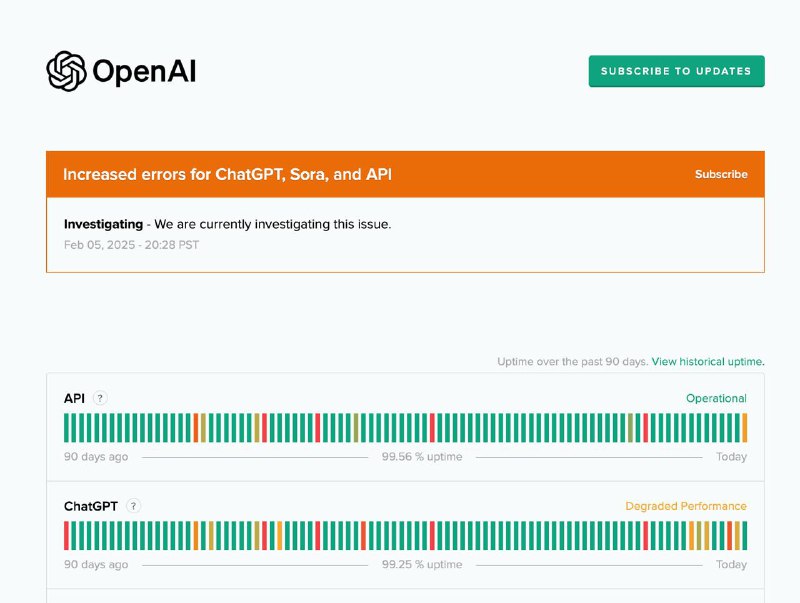Open the Increased errors incident title
This screenshot has width=800, height=603.
point(228,174)
